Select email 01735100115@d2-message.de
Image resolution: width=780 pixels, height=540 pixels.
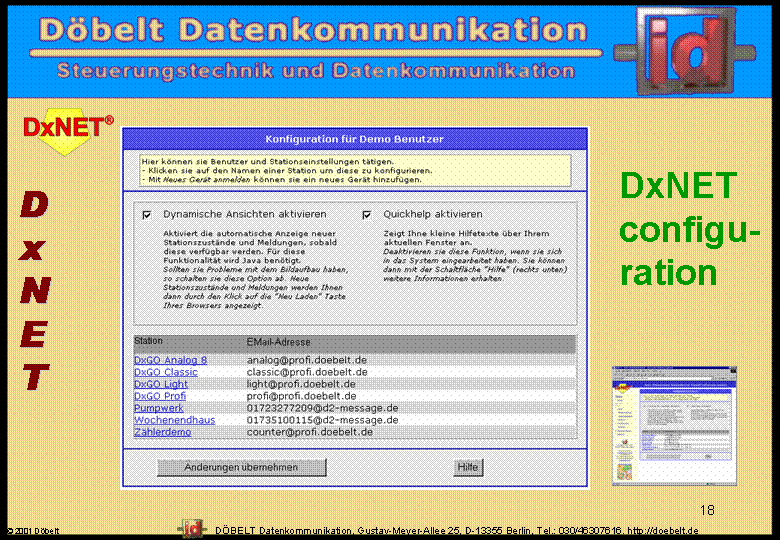pyautogui.click(x=322, y=420)
